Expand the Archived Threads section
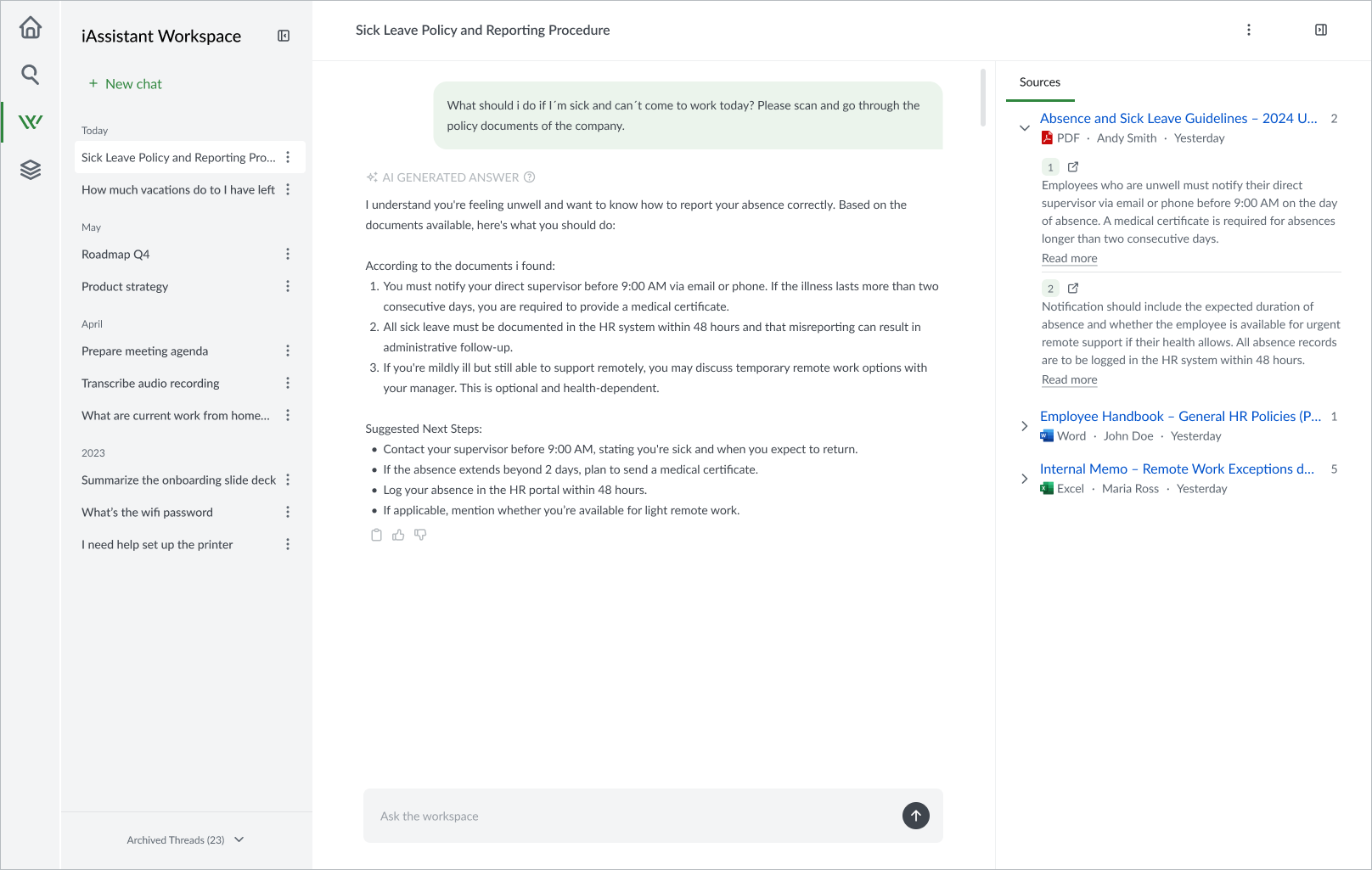Viewport: 1372px width, 870px height. [x=186, y=839]
